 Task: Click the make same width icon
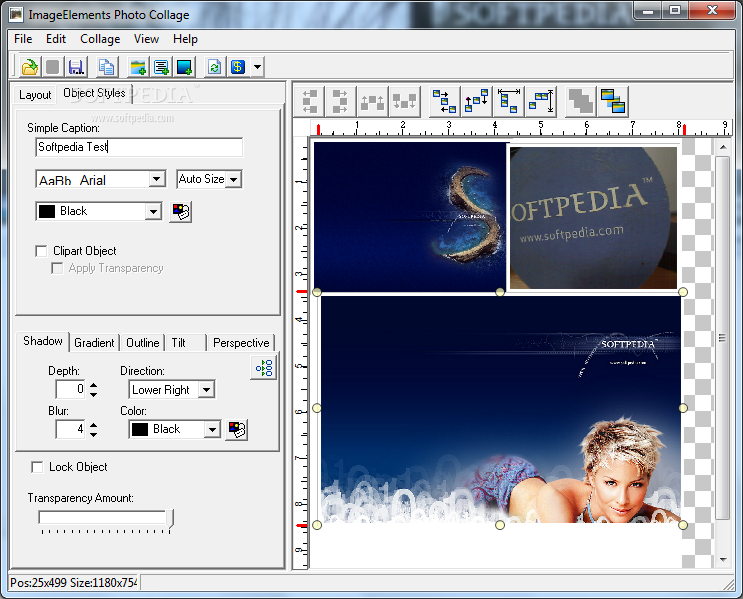click(509, 101)
